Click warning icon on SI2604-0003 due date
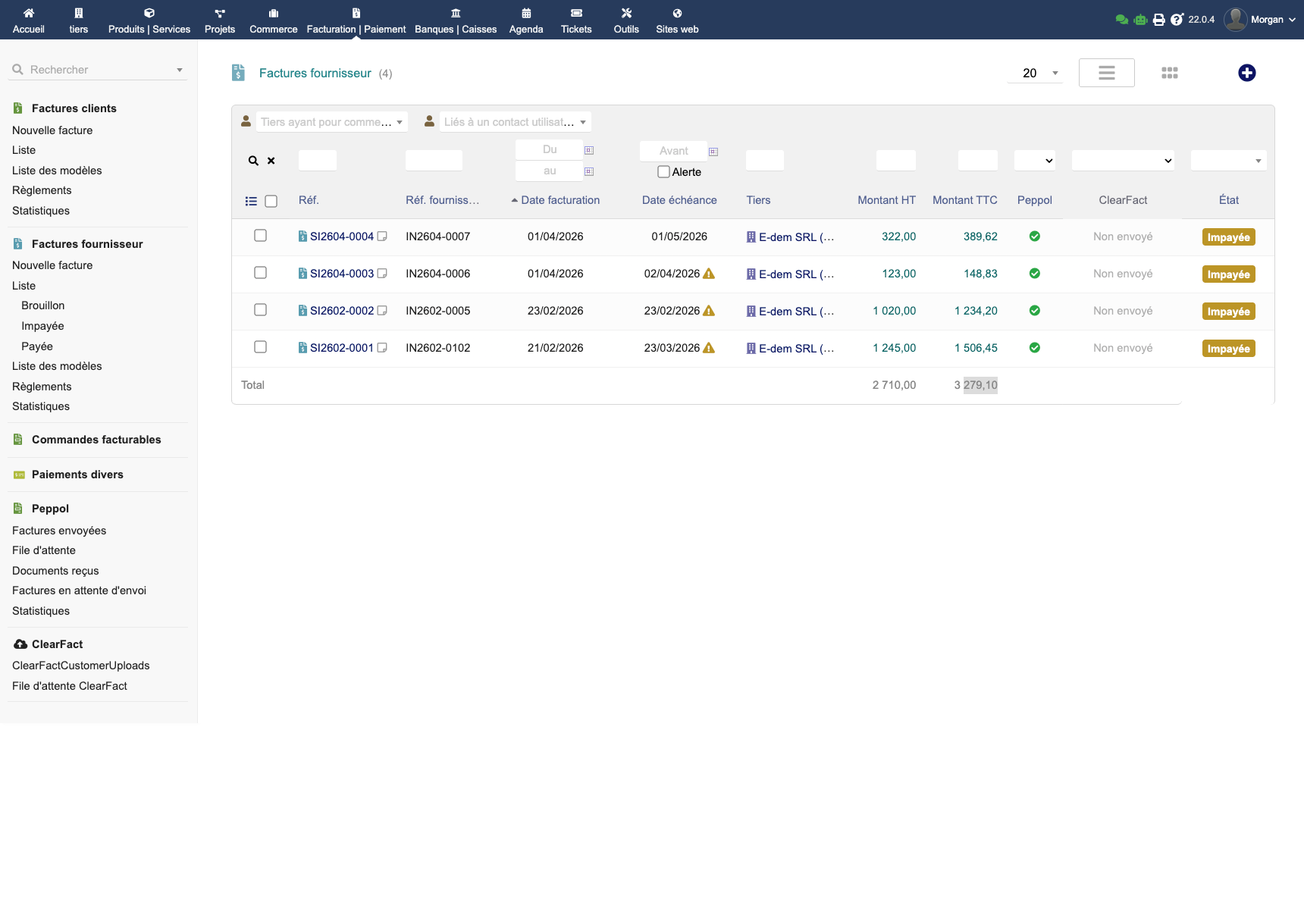The height and width of the screenshot is (924, 1304). coord(709,274)
